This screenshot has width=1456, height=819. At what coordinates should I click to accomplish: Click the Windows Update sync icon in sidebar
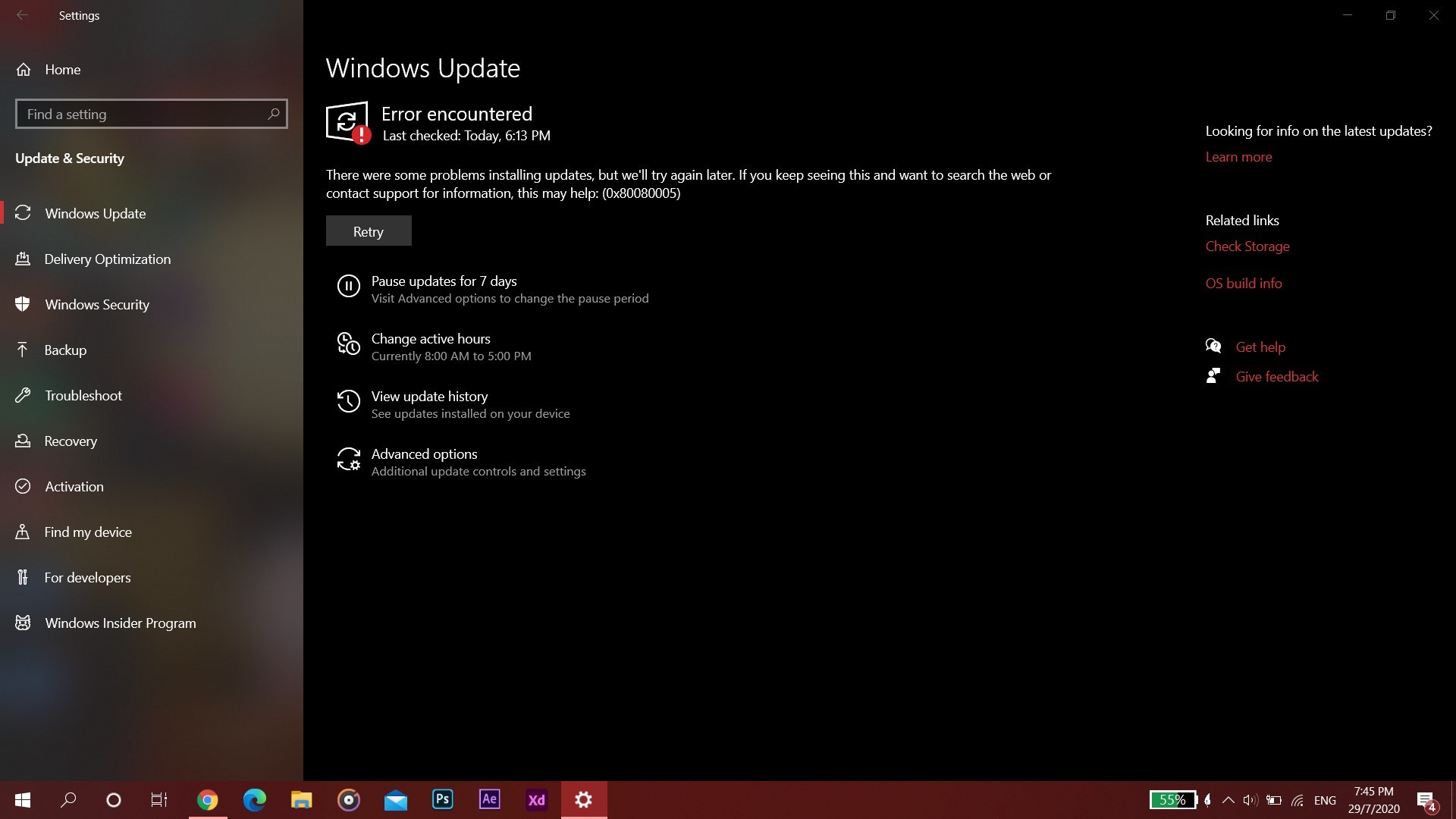[x=23, y=213]
